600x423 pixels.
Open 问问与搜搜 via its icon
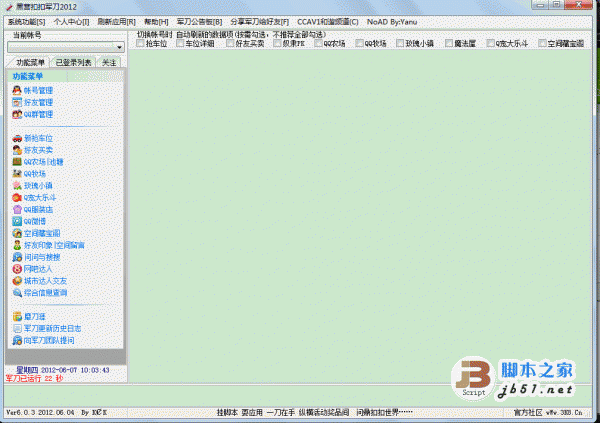click(x=17, y=257)
